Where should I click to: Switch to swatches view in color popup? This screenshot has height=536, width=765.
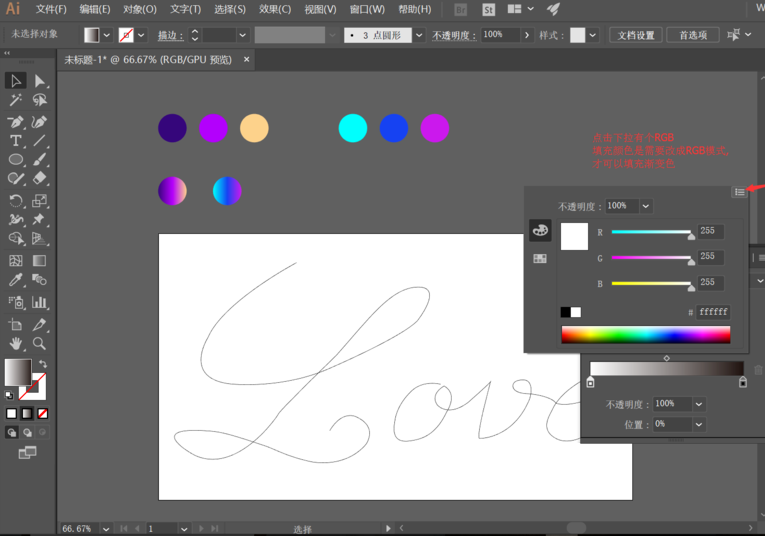point(540,258)
